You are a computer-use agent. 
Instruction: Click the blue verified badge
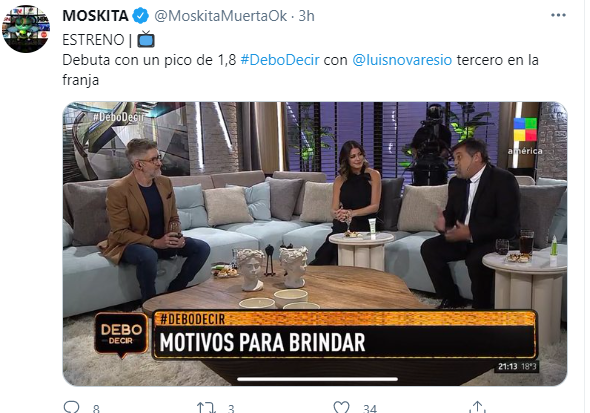click(x=141, y=16)
